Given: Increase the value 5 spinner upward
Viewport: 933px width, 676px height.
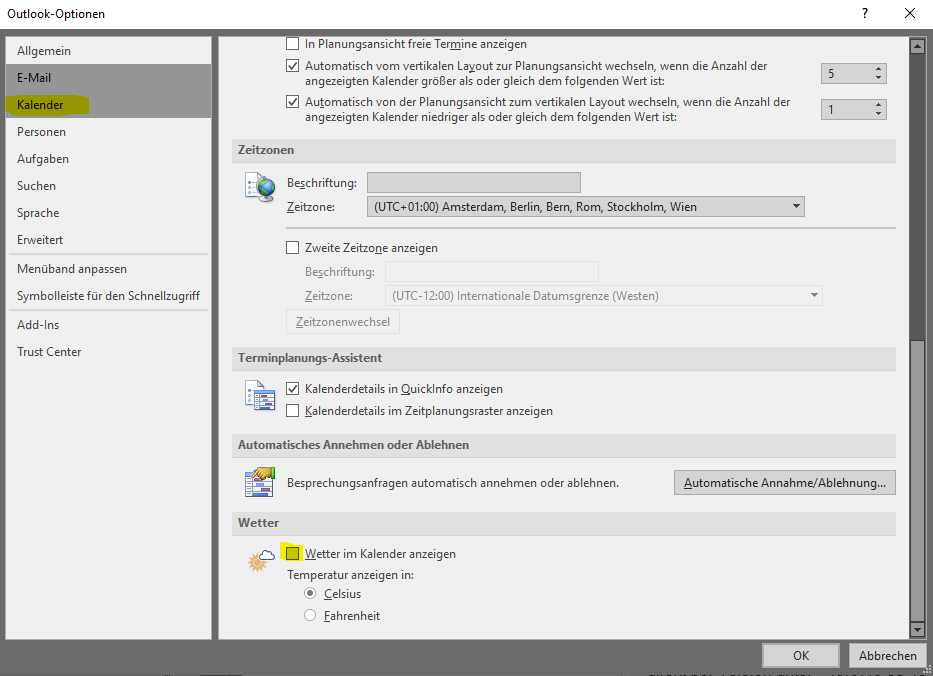Looking at the screenshot, I should tap(878, 69).
